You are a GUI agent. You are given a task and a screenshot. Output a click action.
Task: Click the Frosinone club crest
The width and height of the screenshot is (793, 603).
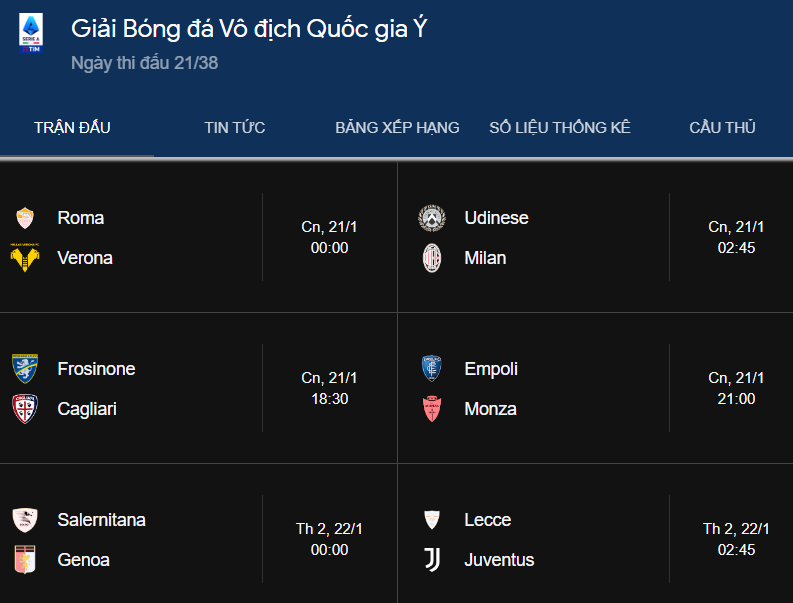pos(25,369)
